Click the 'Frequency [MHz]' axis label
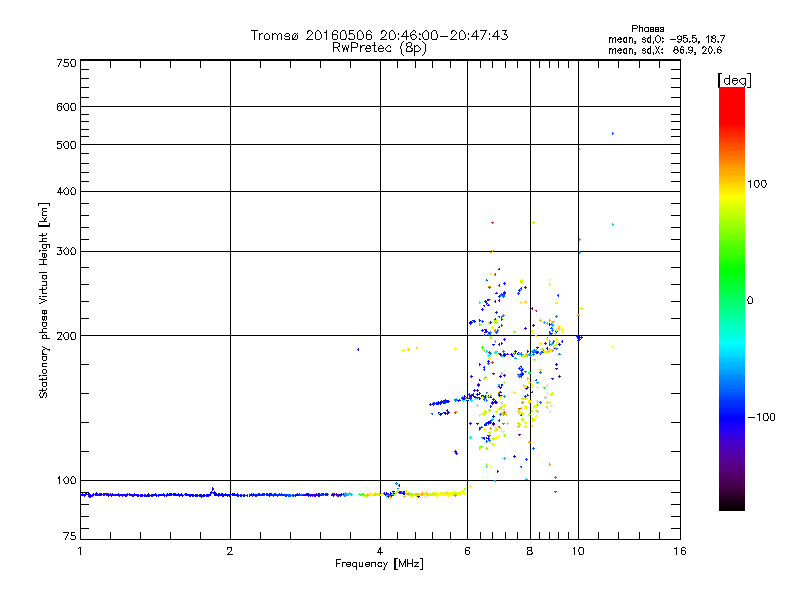This screenshot has width=800, height=600. point(379,564)
